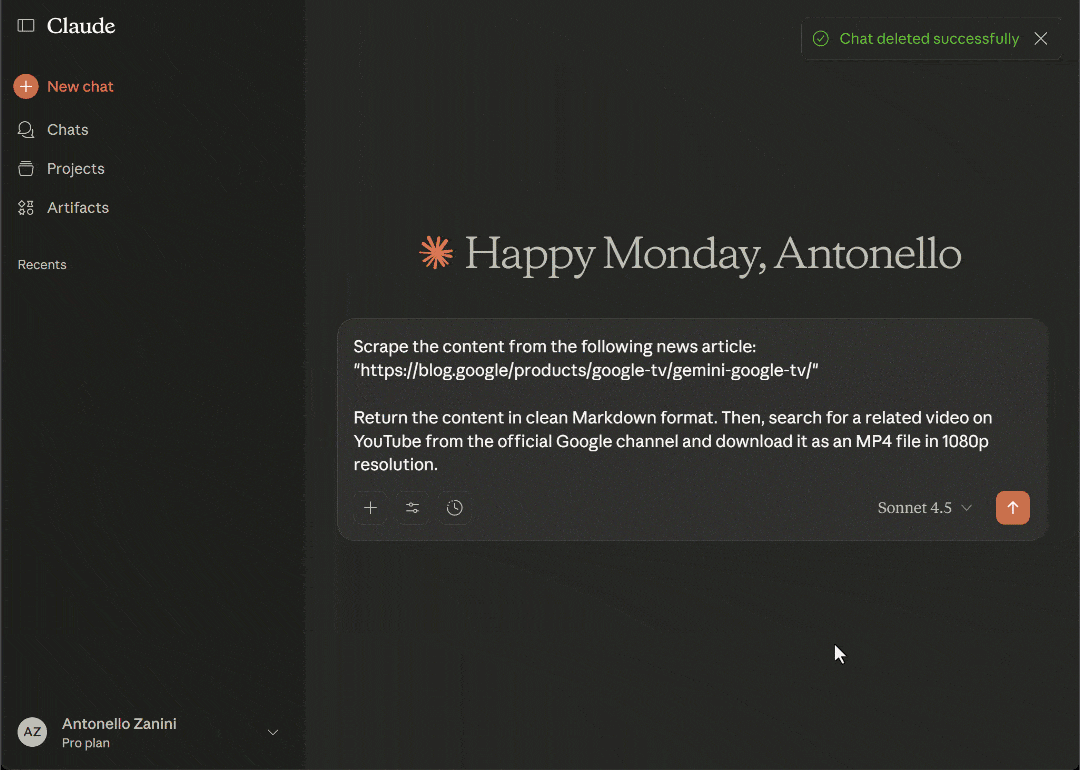Select the Artifacts label in sidebar
Image resolution: width=1080 pixels, height=770 pixels.
(78, 208)
